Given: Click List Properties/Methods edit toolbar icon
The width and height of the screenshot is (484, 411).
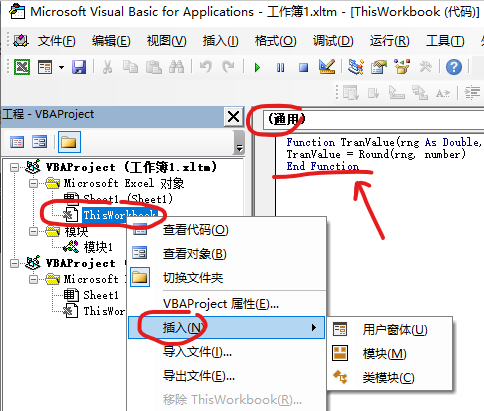Looking at the screenshot, I should [x=350, y=93].
